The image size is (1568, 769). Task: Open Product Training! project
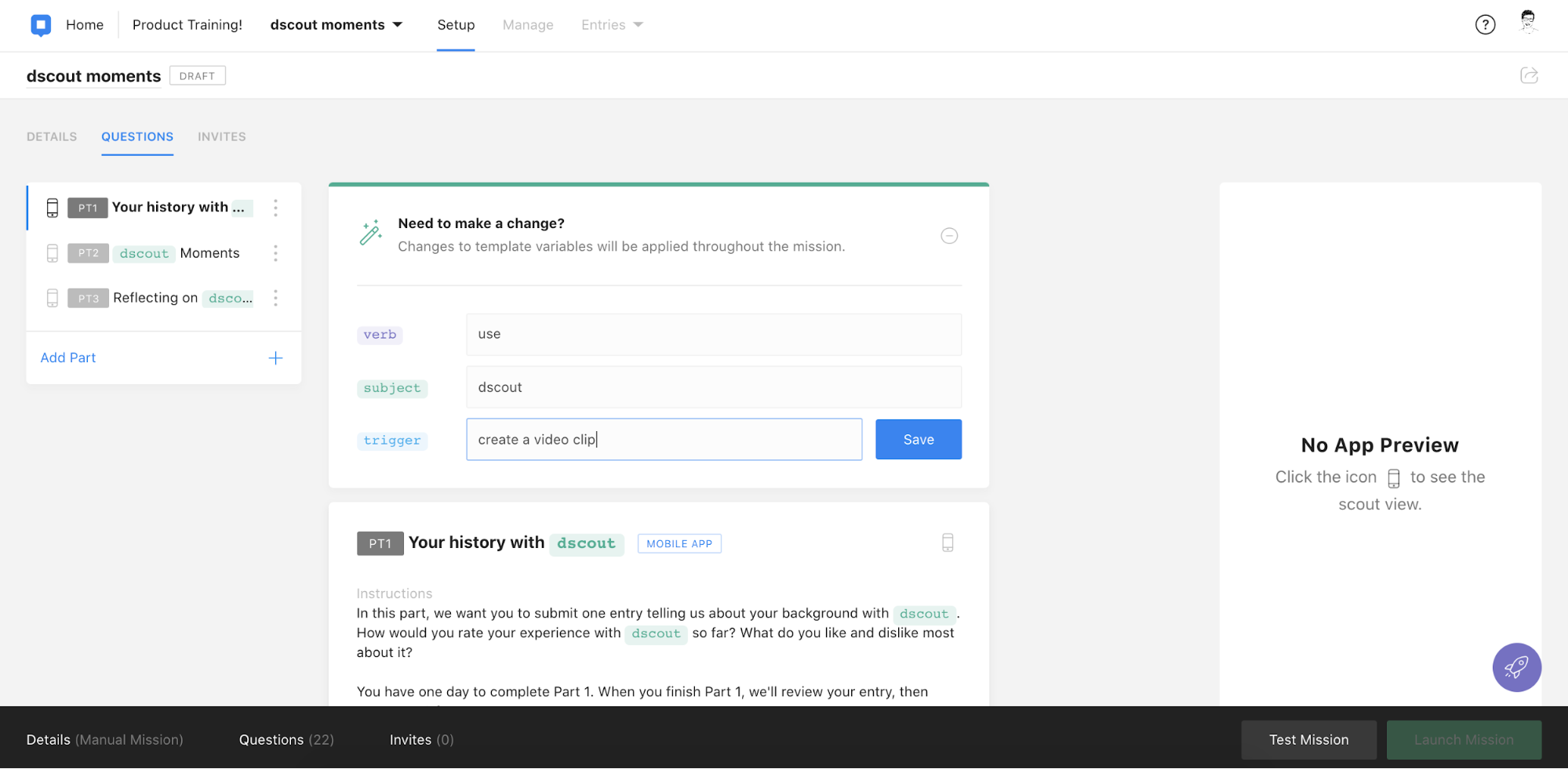(x=187, y=25)
